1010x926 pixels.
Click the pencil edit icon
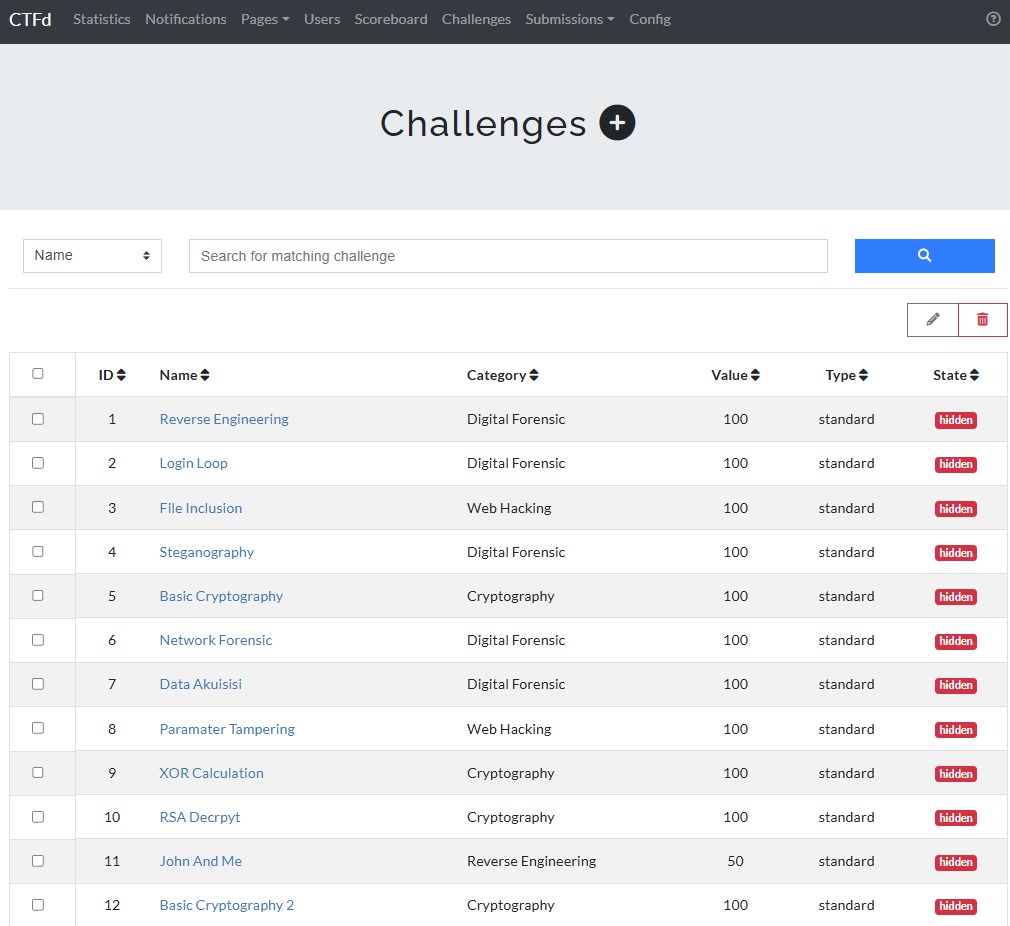click(x=933, y=320)
